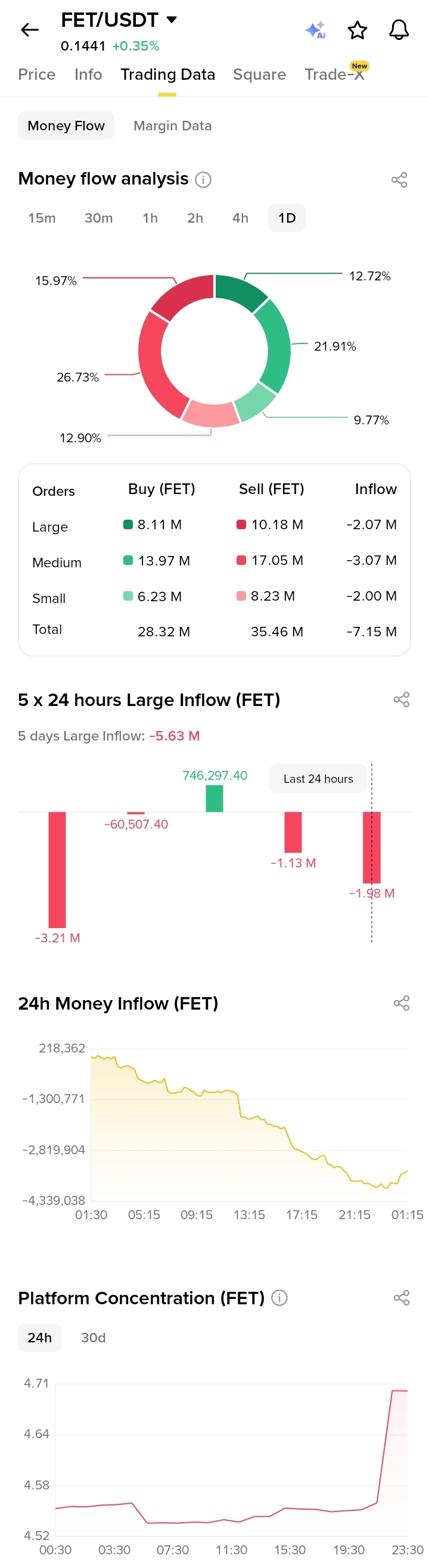
Task: Select the 4h timeframe option
Action: tap(240, 218)
